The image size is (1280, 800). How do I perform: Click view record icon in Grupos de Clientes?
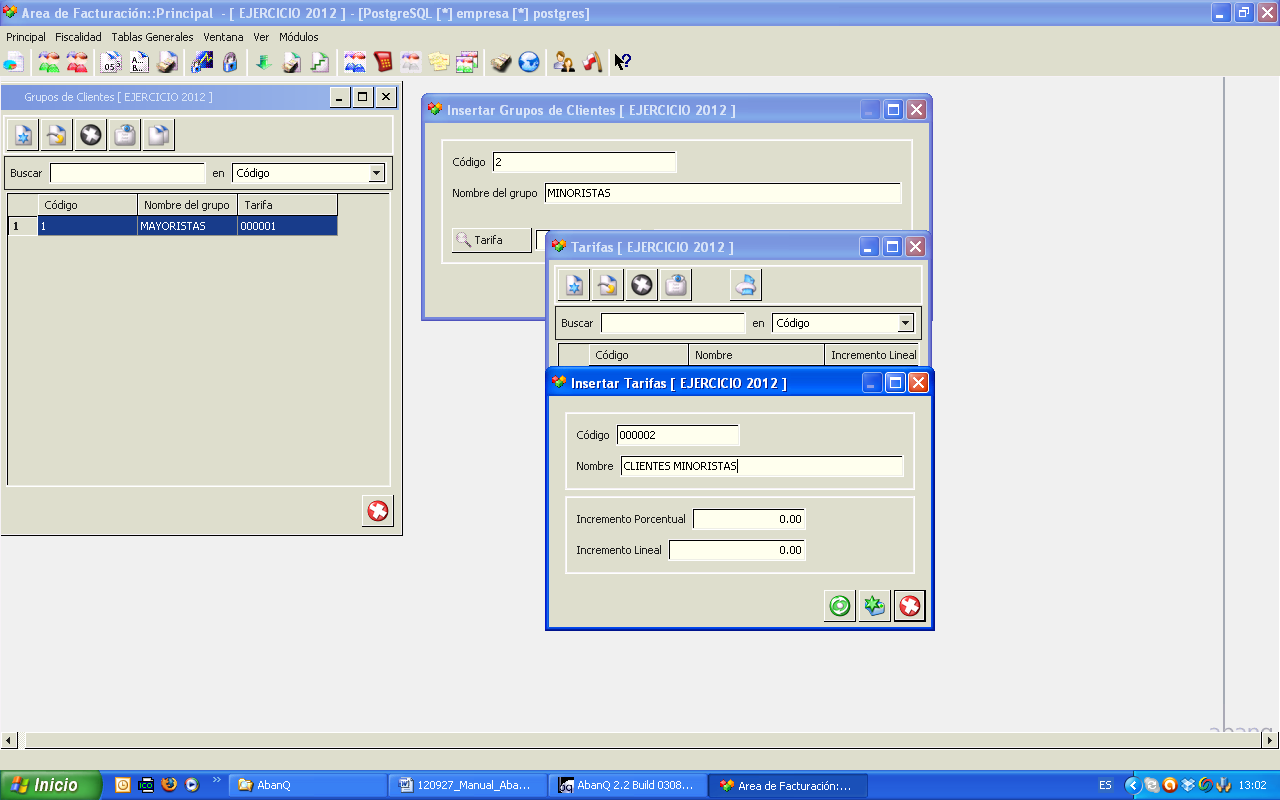[125, 135]
